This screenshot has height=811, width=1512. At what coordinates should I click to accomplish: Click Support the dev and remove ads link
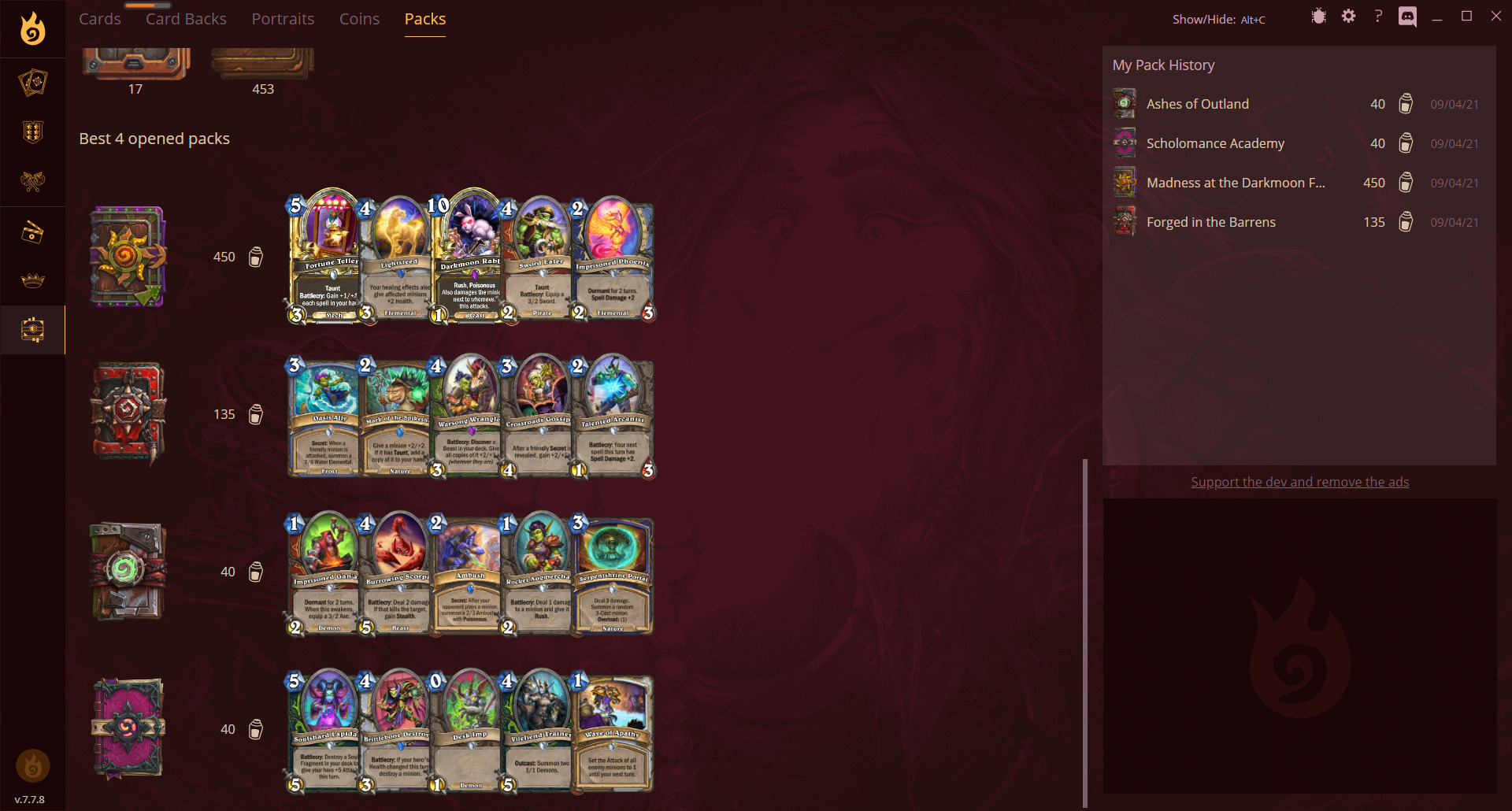[1299, 482]
